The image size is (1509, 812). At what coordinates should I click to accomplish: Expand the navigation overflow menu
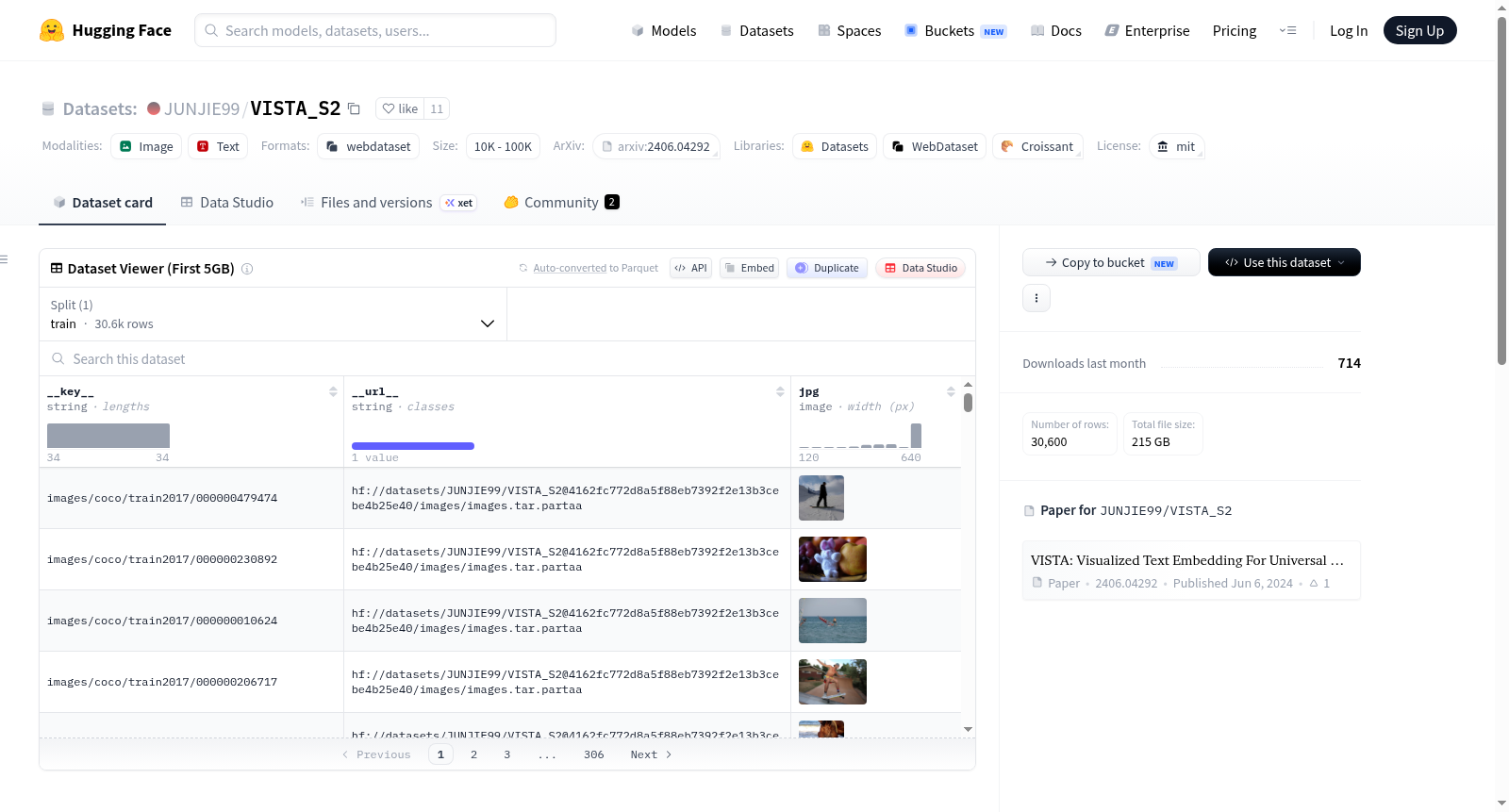coord(1287,30)
